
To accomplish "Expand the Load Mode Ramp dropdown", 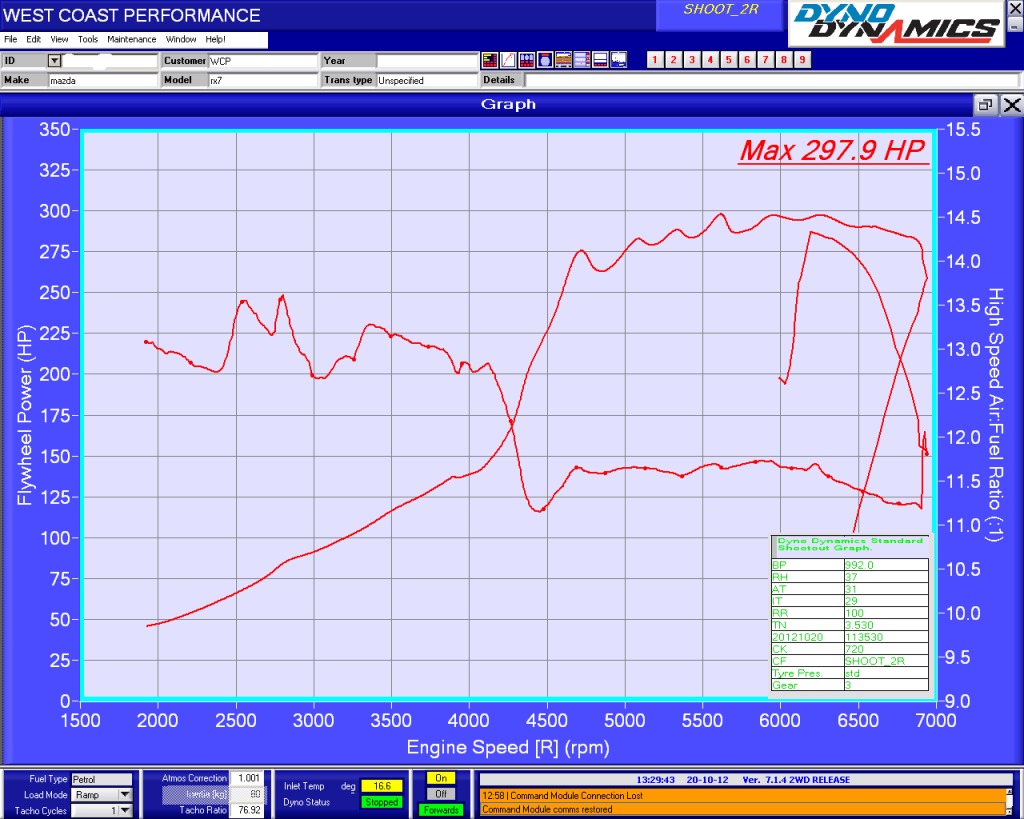I will click(125, 795).
